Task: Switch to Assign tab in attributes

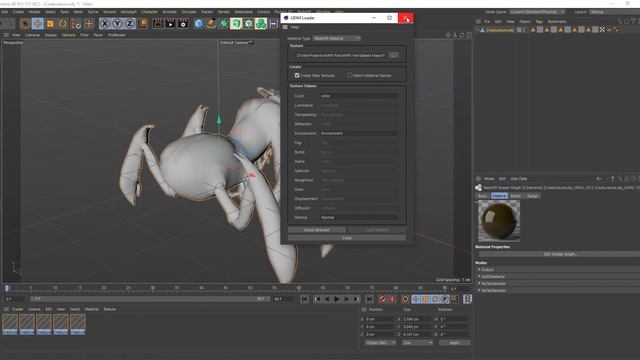Action: click(x=532, y=196)
